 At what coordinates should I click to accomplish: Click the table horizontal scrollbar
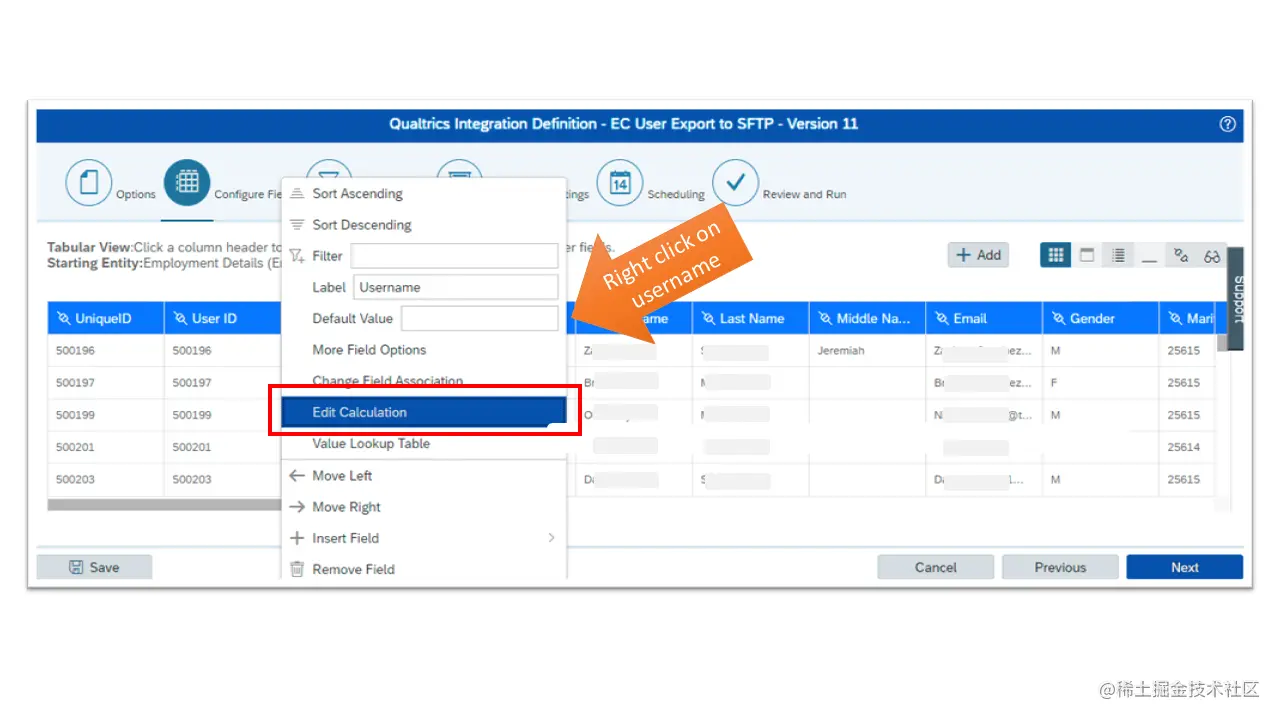coord(165,505)
